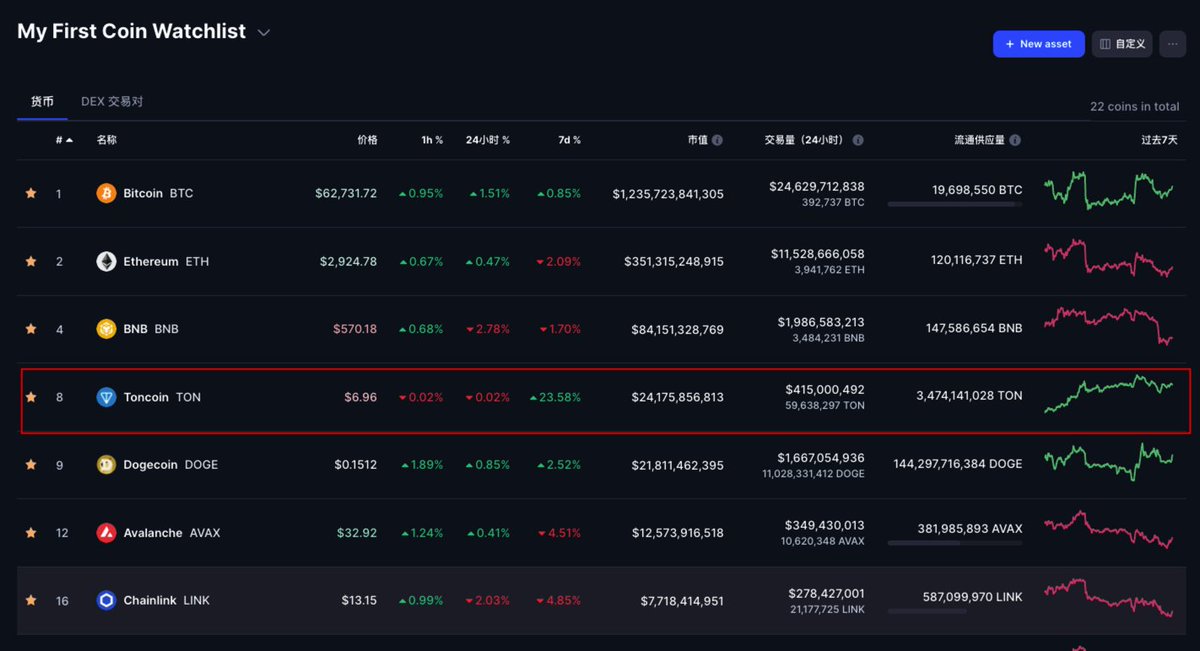Switch to the 货币 tab
The image size is (1200, 651).
pyautogui.click(x=42, y=102)
